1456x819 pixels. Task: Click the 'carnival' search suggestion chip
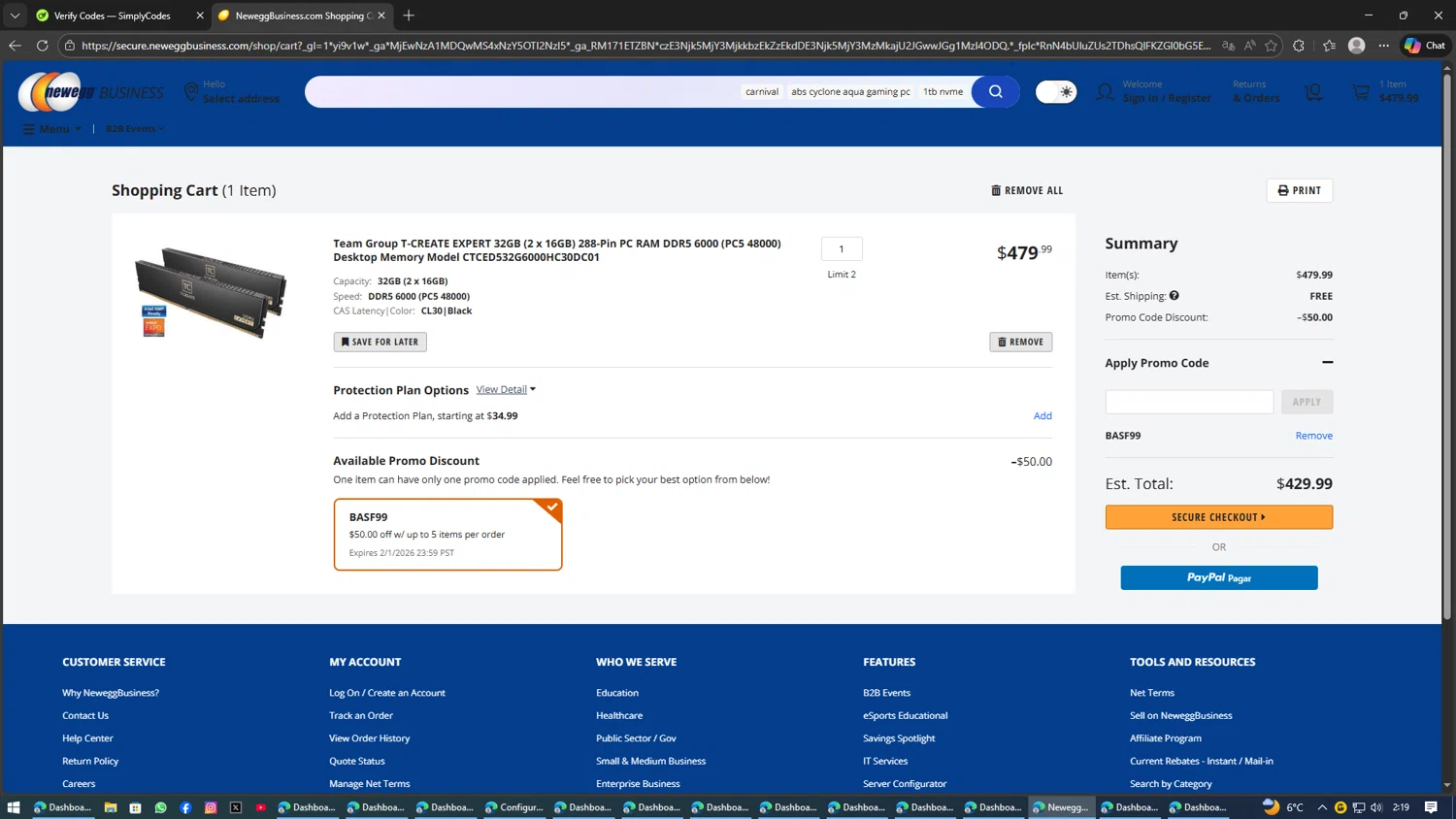click(x=762, y=91)
